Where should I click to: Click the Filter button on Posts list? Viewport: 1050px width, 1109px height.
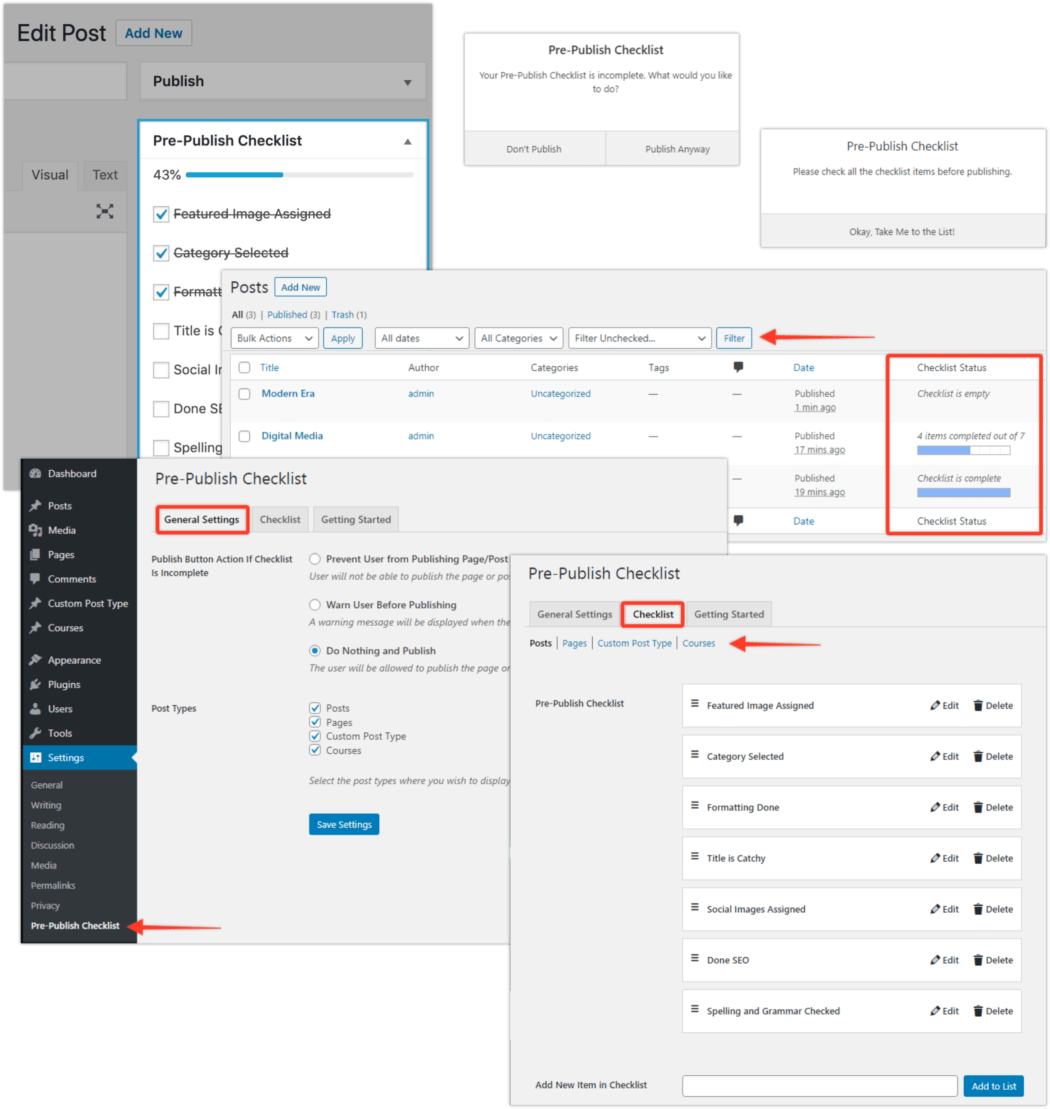pos(734,338)
